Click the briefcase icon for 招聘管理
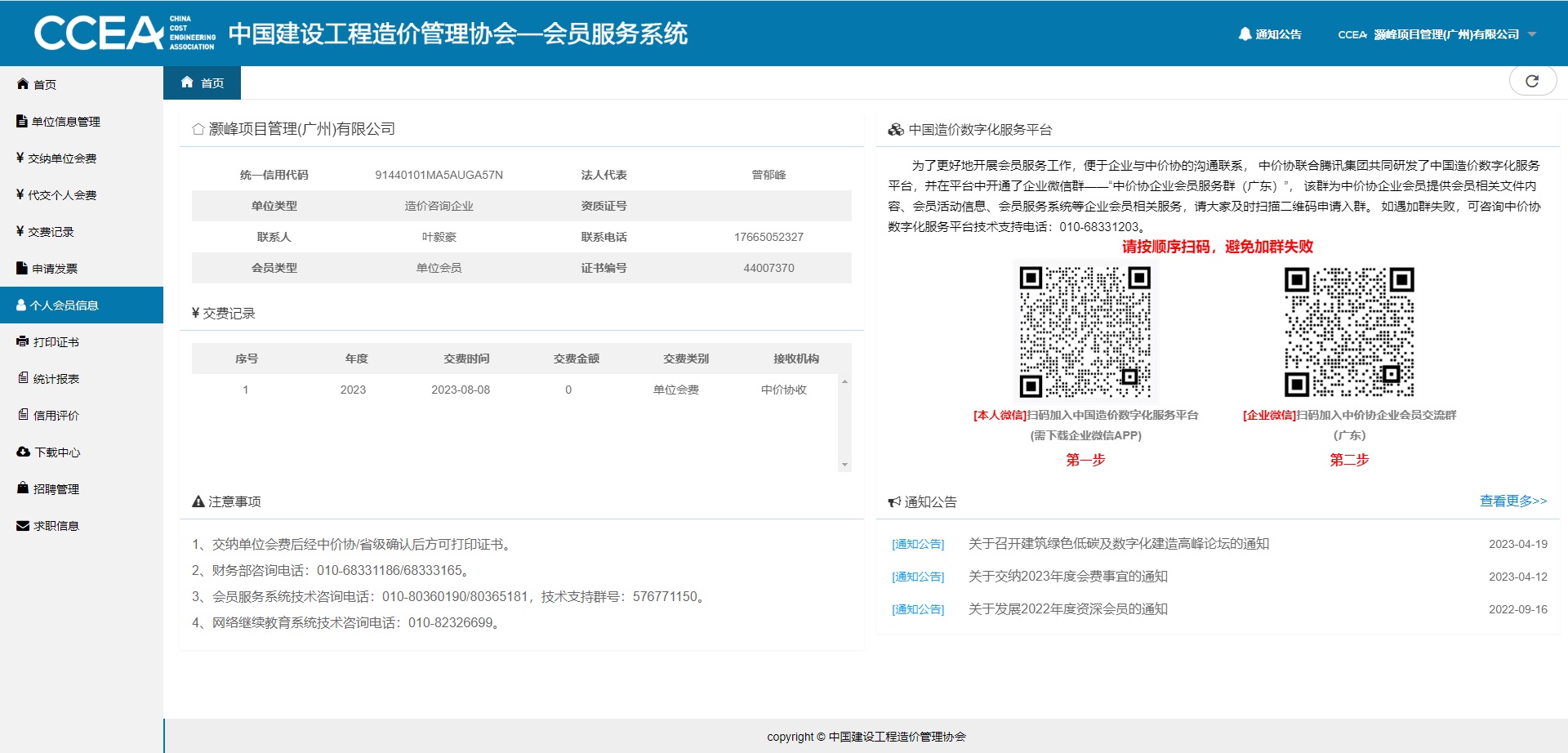Screen dimensions: 1568x753 23,488
